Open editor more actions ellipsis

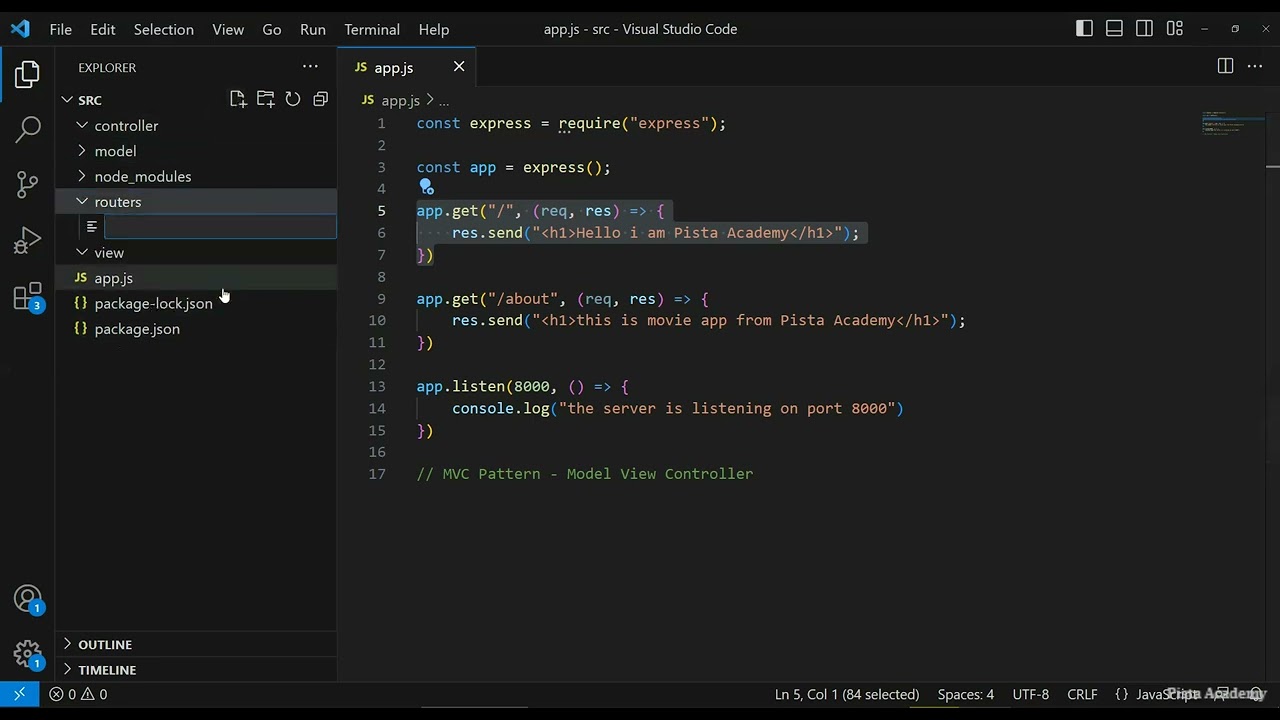[1256, 66]
